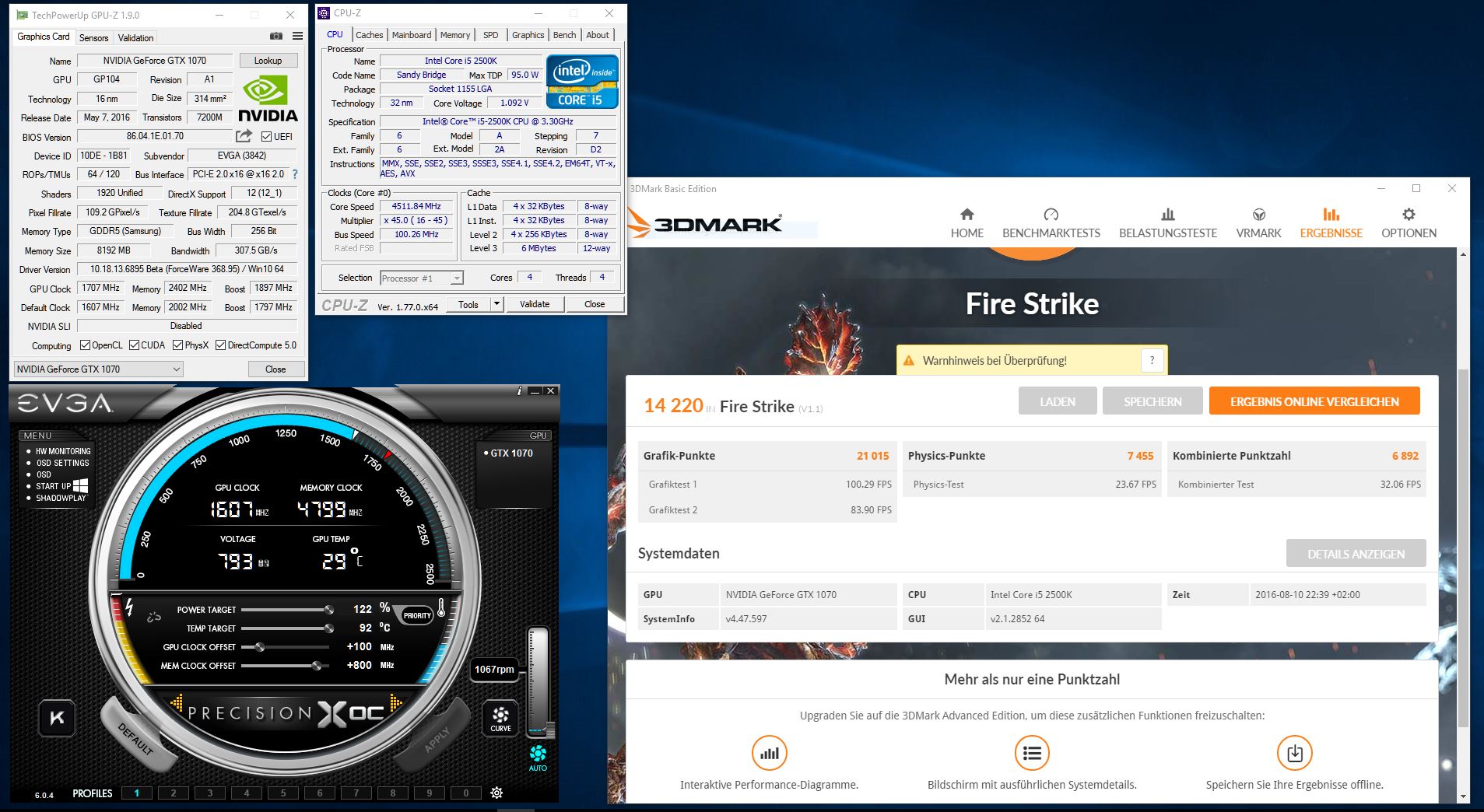The image size is (1484, 812).
Task: Click the thermometer icon in Precision
Action: pos(441,607)
